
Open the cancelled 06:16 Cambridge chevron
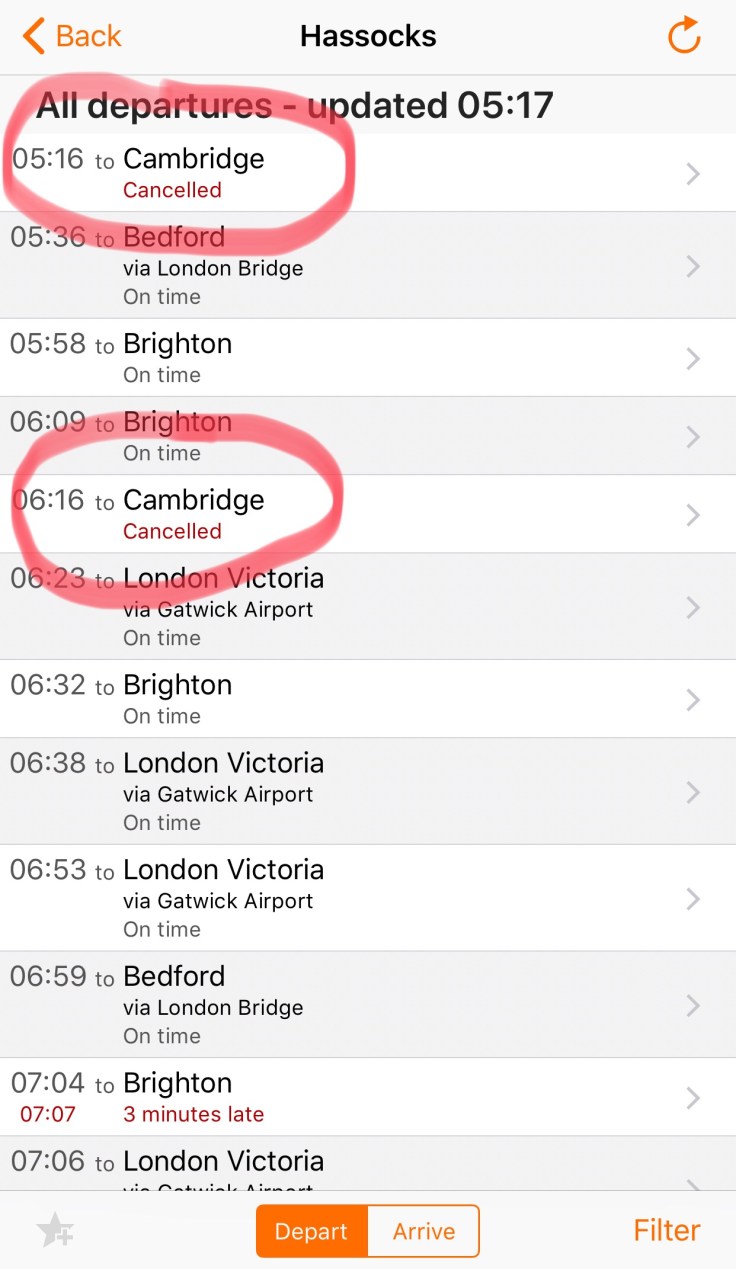(693, 514)
